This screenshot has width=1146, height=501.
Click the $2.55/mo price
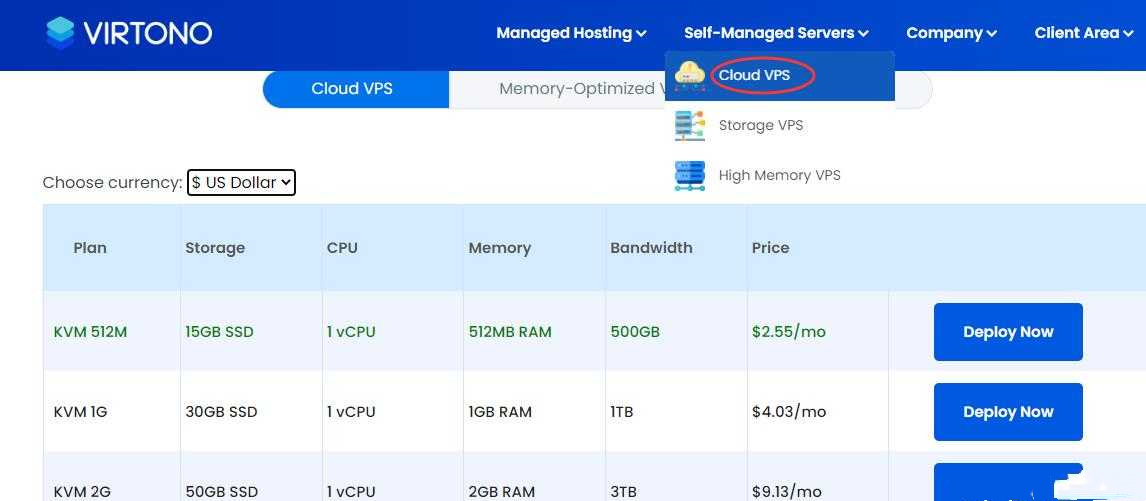click(x=789, y=332)
